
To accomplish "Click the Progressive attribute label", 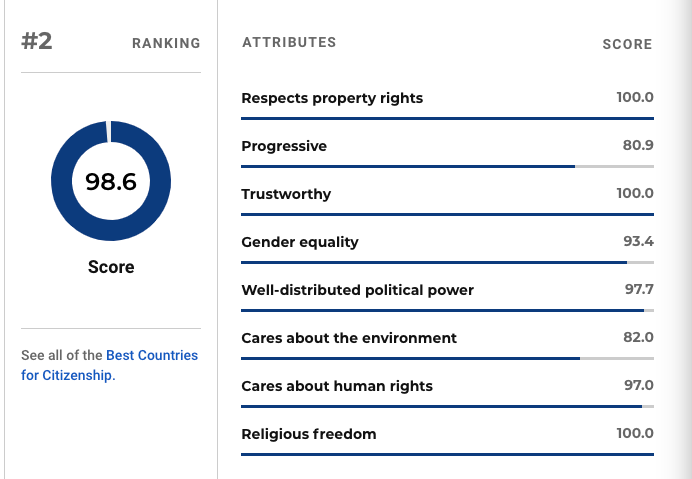I will tap(284, 146).
